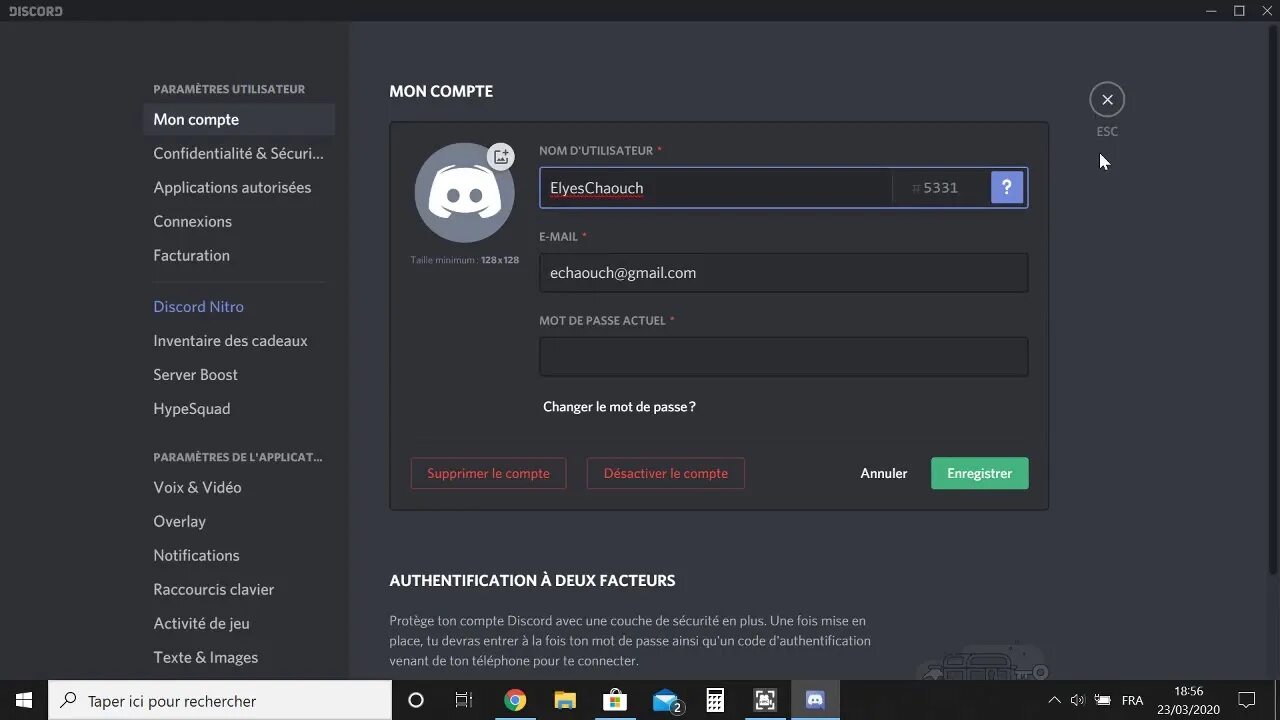Switch the FRA keyboard language indicator
Screen dimensions: 1280x720
(1132, 700)
